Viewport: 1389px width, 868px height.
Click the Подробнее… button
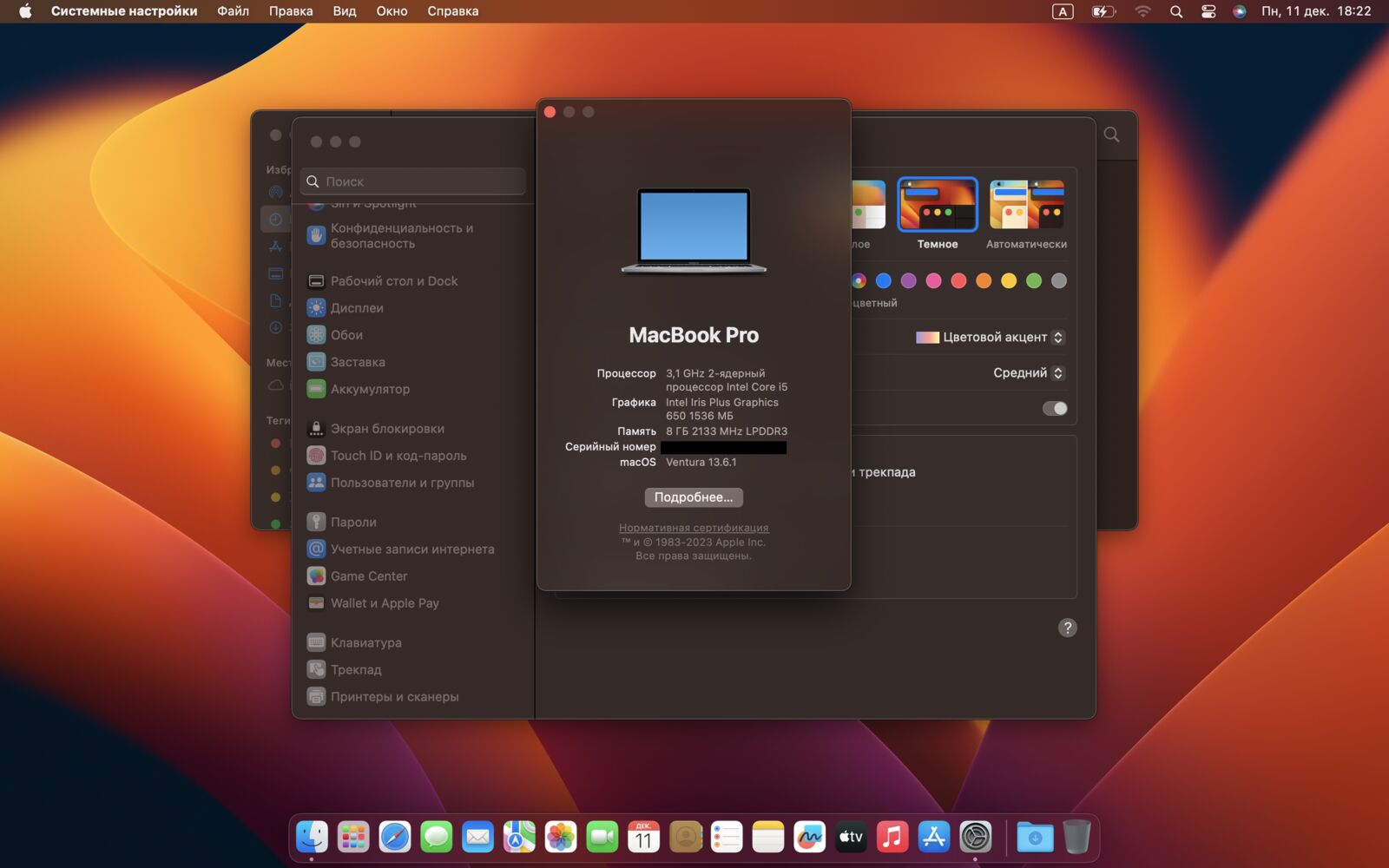[x=693, y=496]
